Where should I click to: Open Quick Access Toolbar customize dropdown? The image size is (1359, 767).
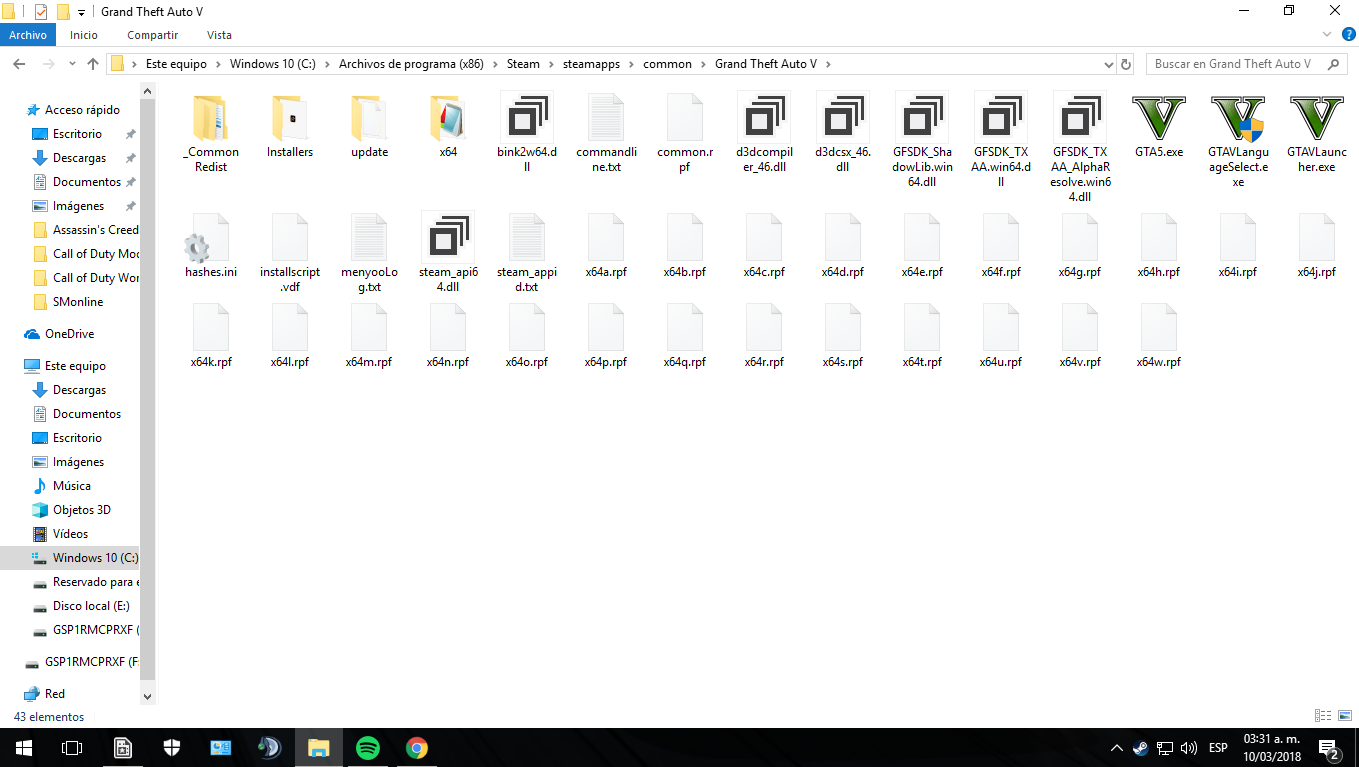coord(81,12)
